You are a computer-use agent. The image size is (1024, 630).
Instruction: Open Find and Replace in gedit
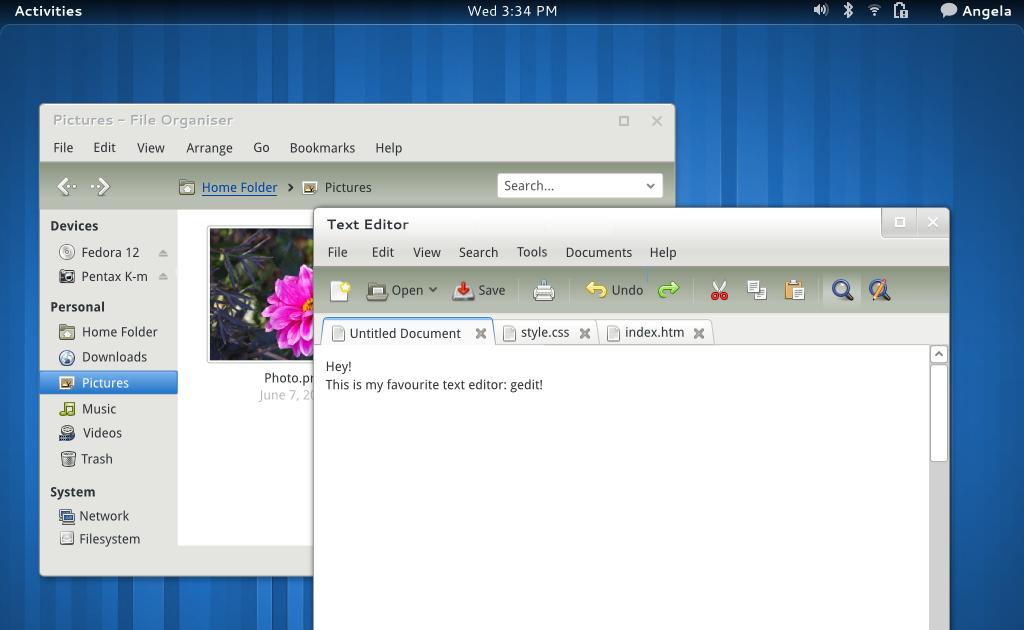879,289
